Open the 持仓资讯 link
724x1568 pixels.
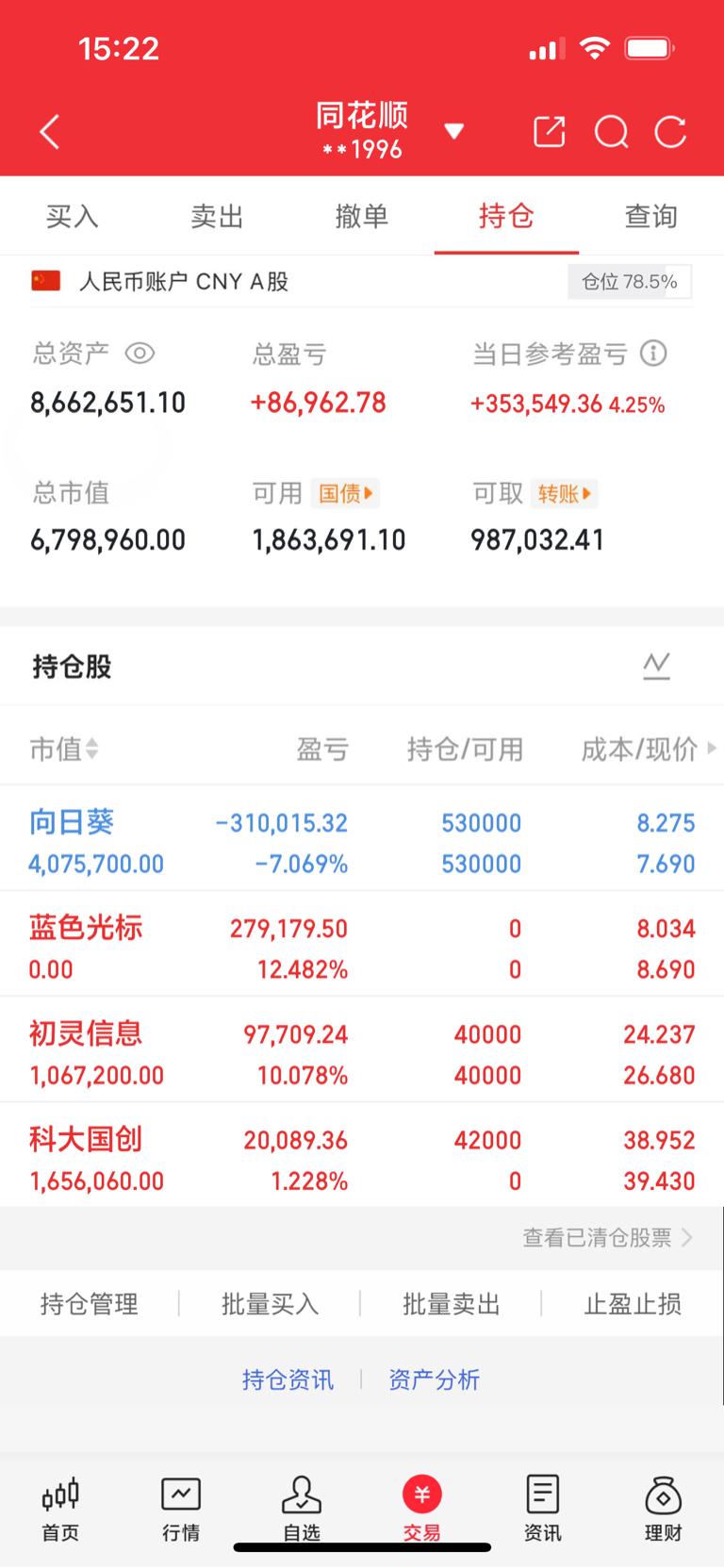click(x=288, y=1380)
